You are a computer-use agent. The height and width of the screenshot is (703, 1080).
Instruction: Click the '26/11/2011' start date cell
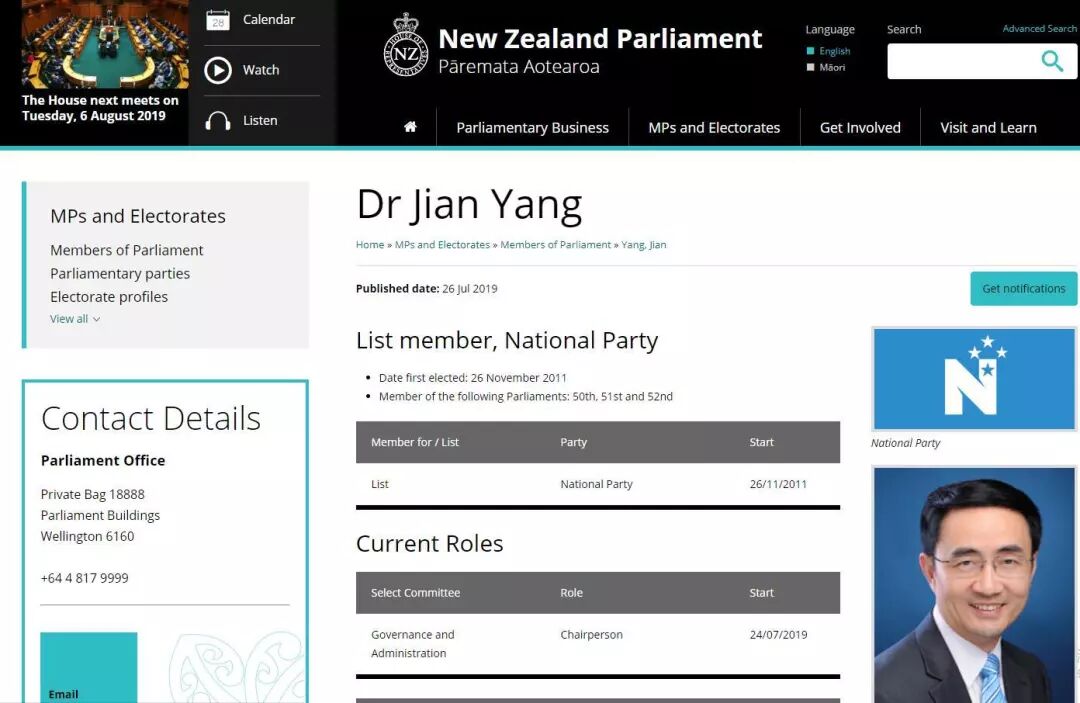[778, 484]
